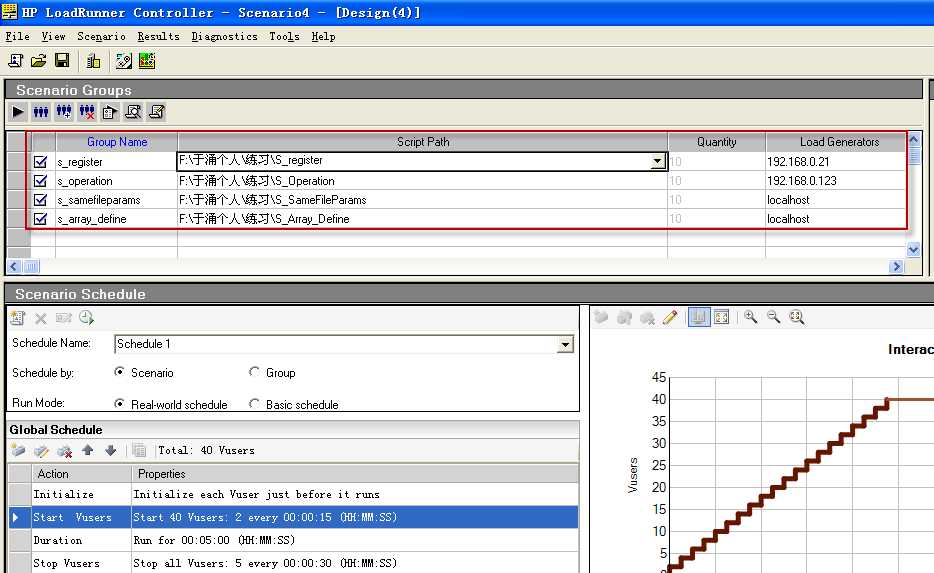Select the Start Vusers action row
Image resolution: width=934 pixels, height=573 pixels.
(x=293, y=517)
